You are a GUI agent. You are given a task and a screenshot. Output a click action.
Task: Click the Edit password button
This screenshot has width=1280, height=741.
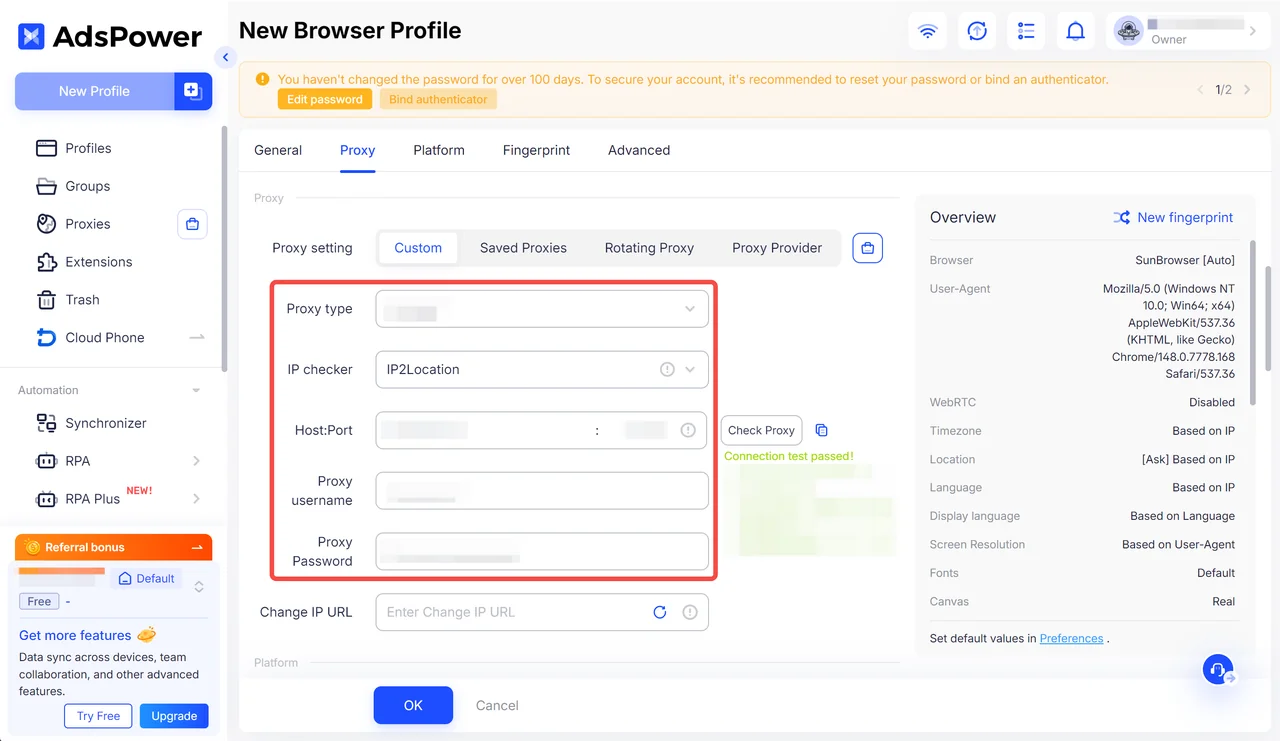[x=325, y=99]
